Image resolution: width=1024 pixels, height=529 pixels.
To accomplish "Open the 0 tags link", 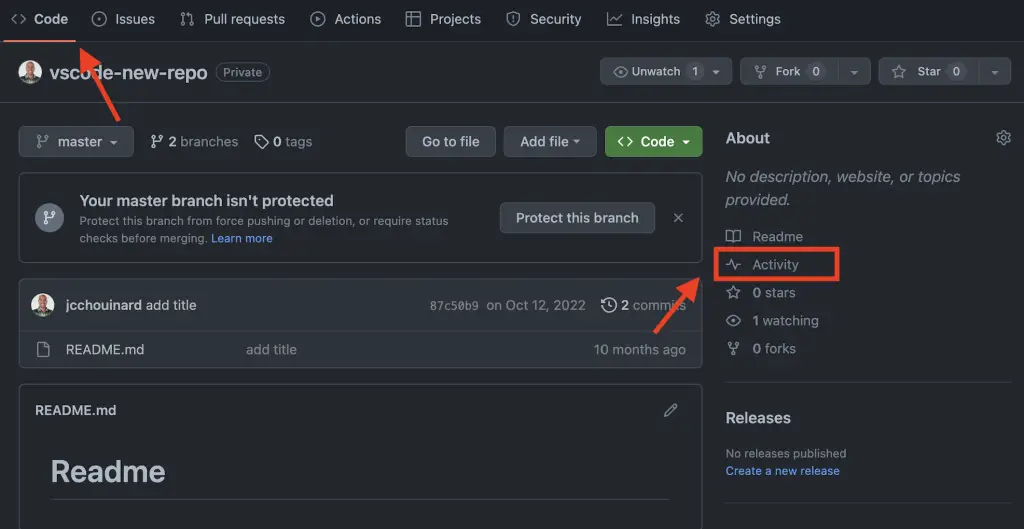I will (x=283, y=142).
